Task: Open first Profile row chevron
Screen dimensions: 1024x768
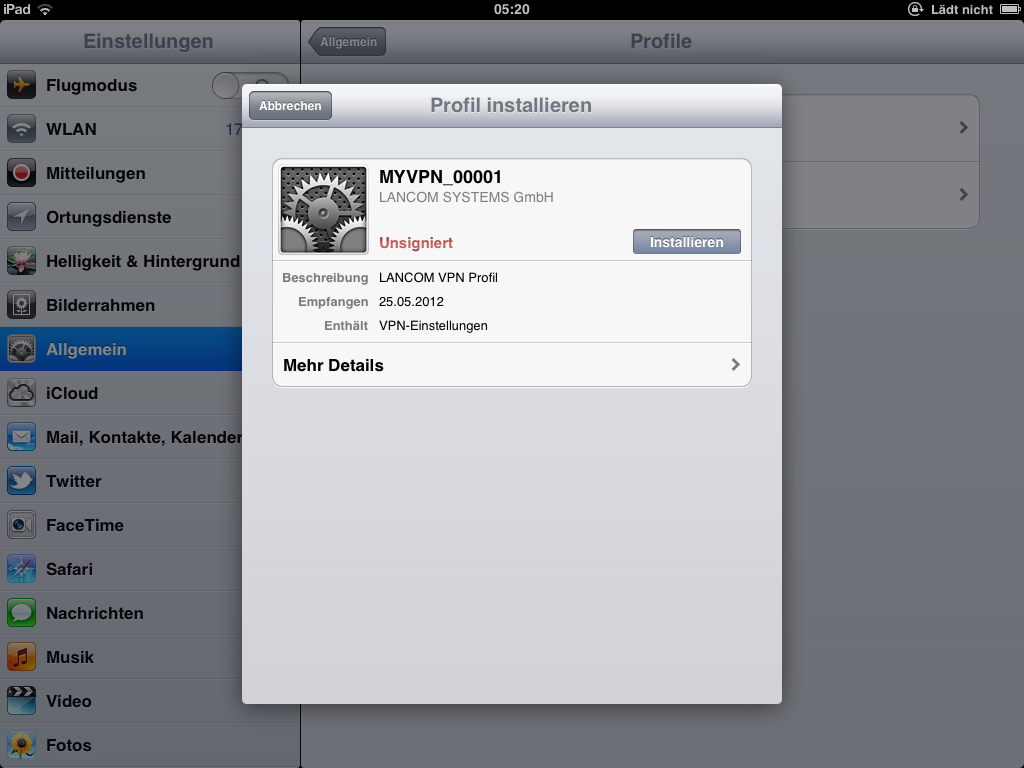Action: point(963,128)
